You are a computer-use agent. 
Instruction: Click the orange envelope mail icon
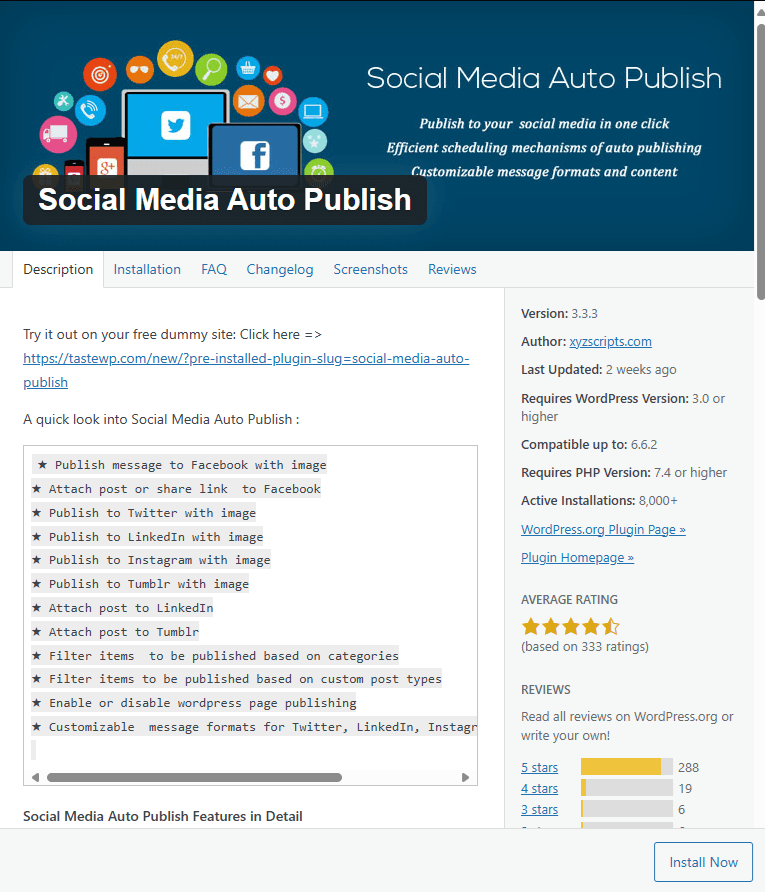click(249, 101)
